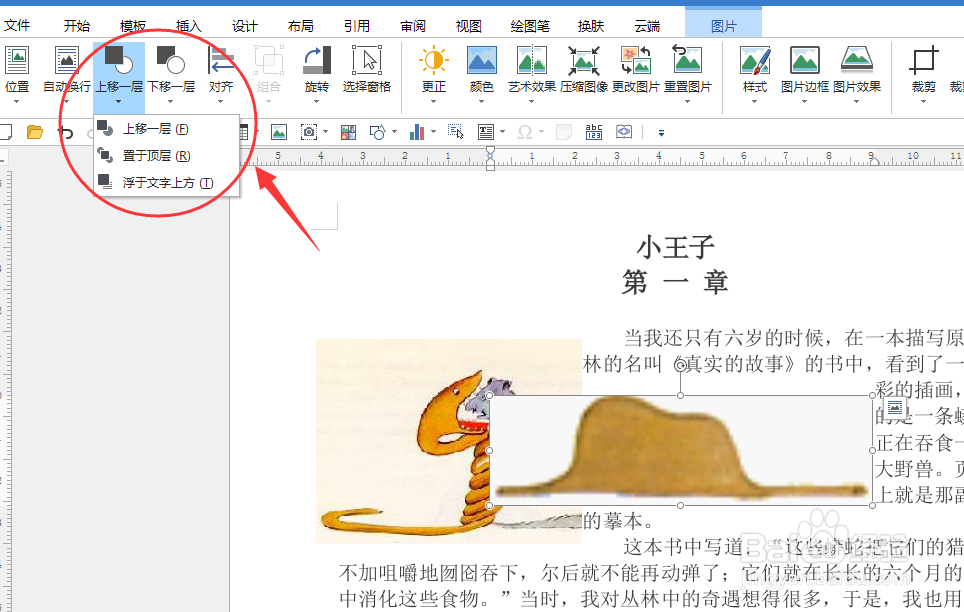Click 压缩图像 (Compress Image) icon

(x=583, y=60)
